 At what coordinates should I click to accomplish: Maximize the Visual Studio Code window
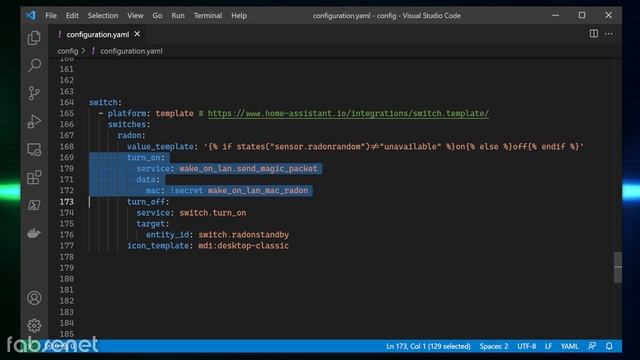click(x=582, y=16)
